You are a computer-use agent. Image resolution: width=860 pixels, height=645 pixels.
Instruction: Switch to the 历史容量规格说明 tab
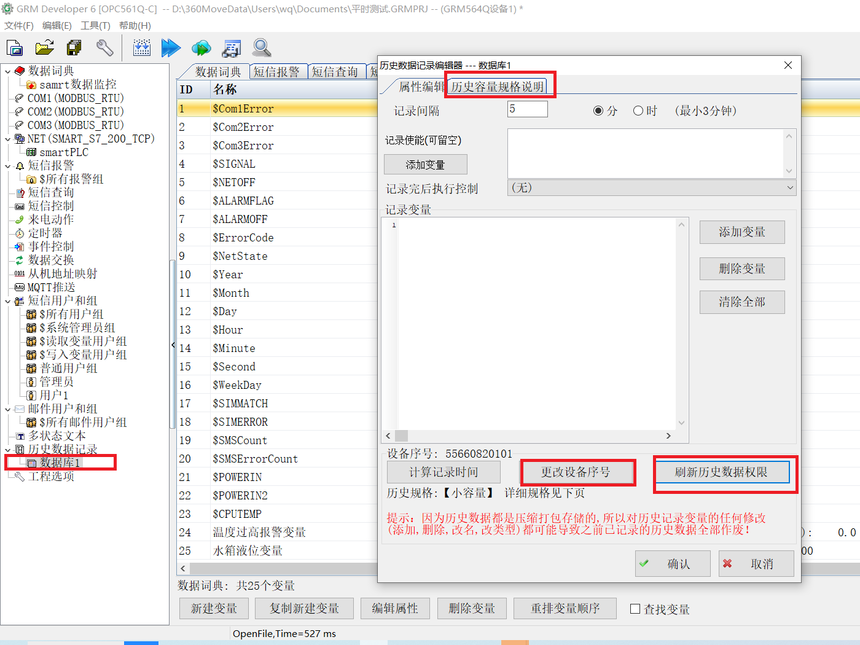pos(498,87)
